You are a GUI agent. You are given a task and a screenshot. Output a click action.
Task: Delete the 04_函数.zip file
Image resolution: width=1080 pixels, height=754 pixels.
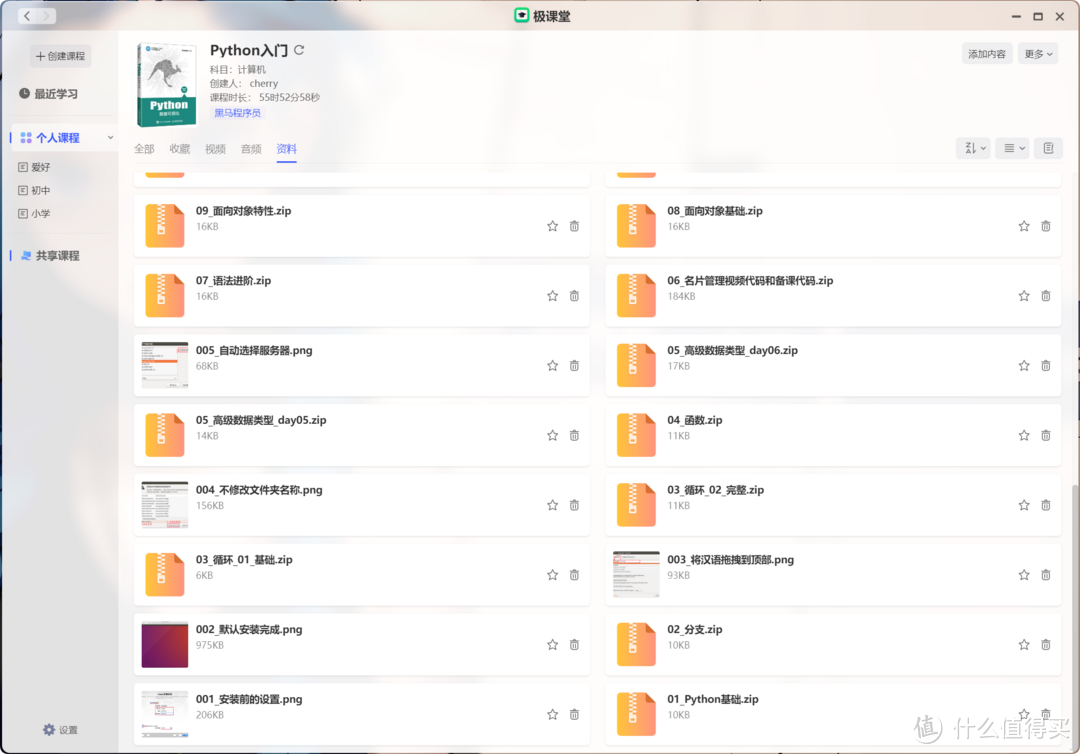(x=1046, y=435)
